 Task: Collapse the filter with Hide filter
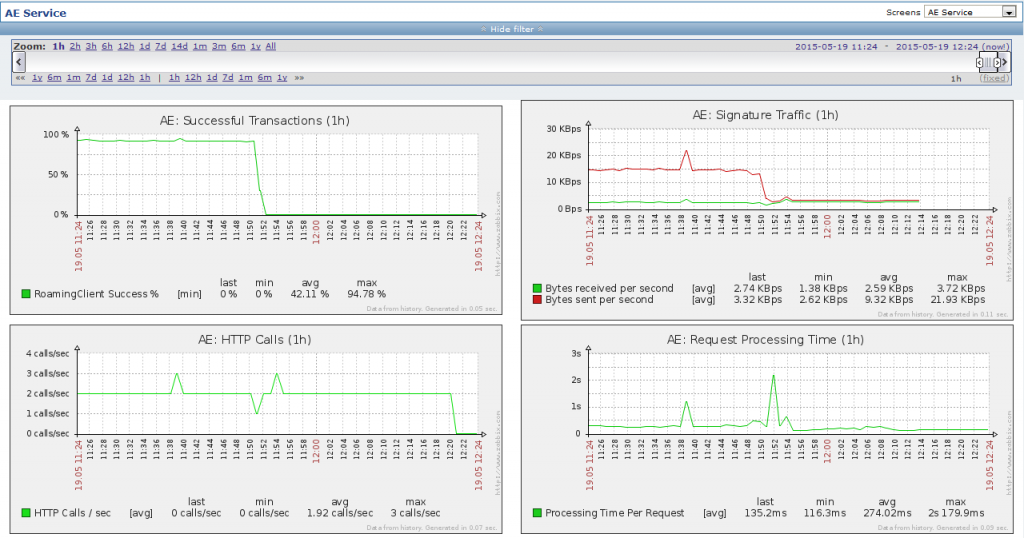coord(512,29)
